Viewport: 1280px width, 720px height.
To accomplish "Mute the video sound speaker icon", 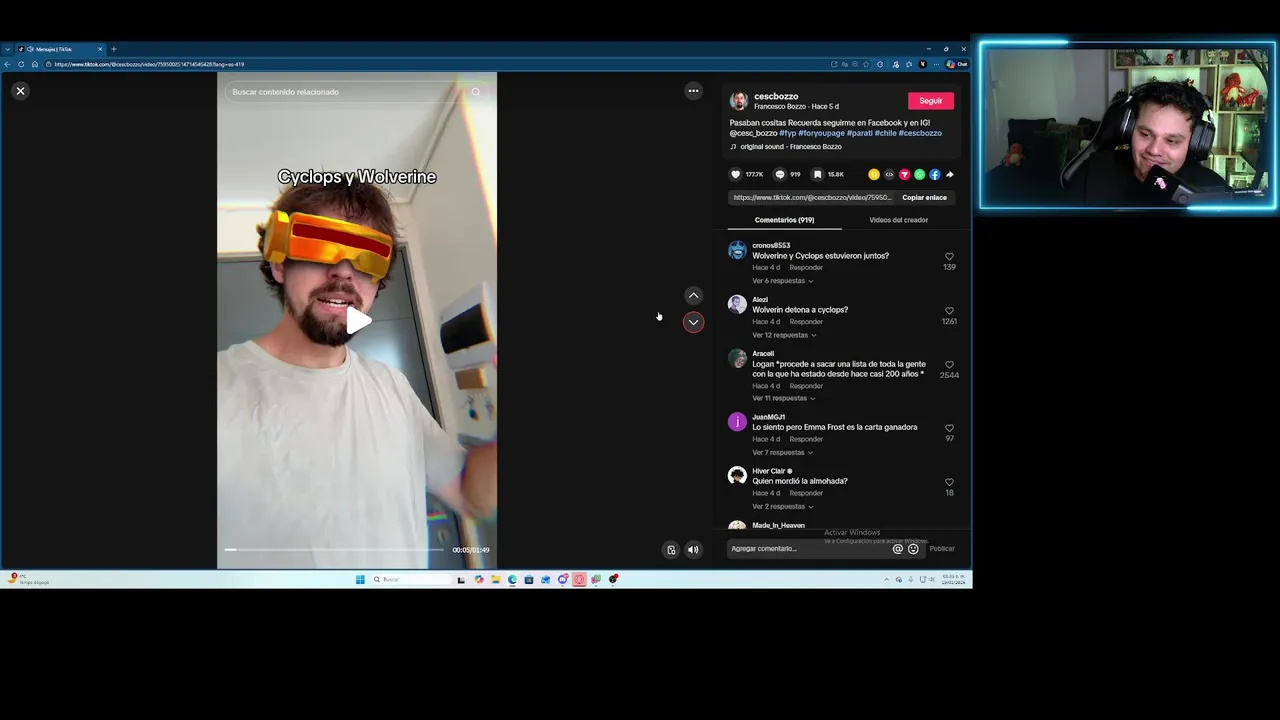I will point(693,549).
